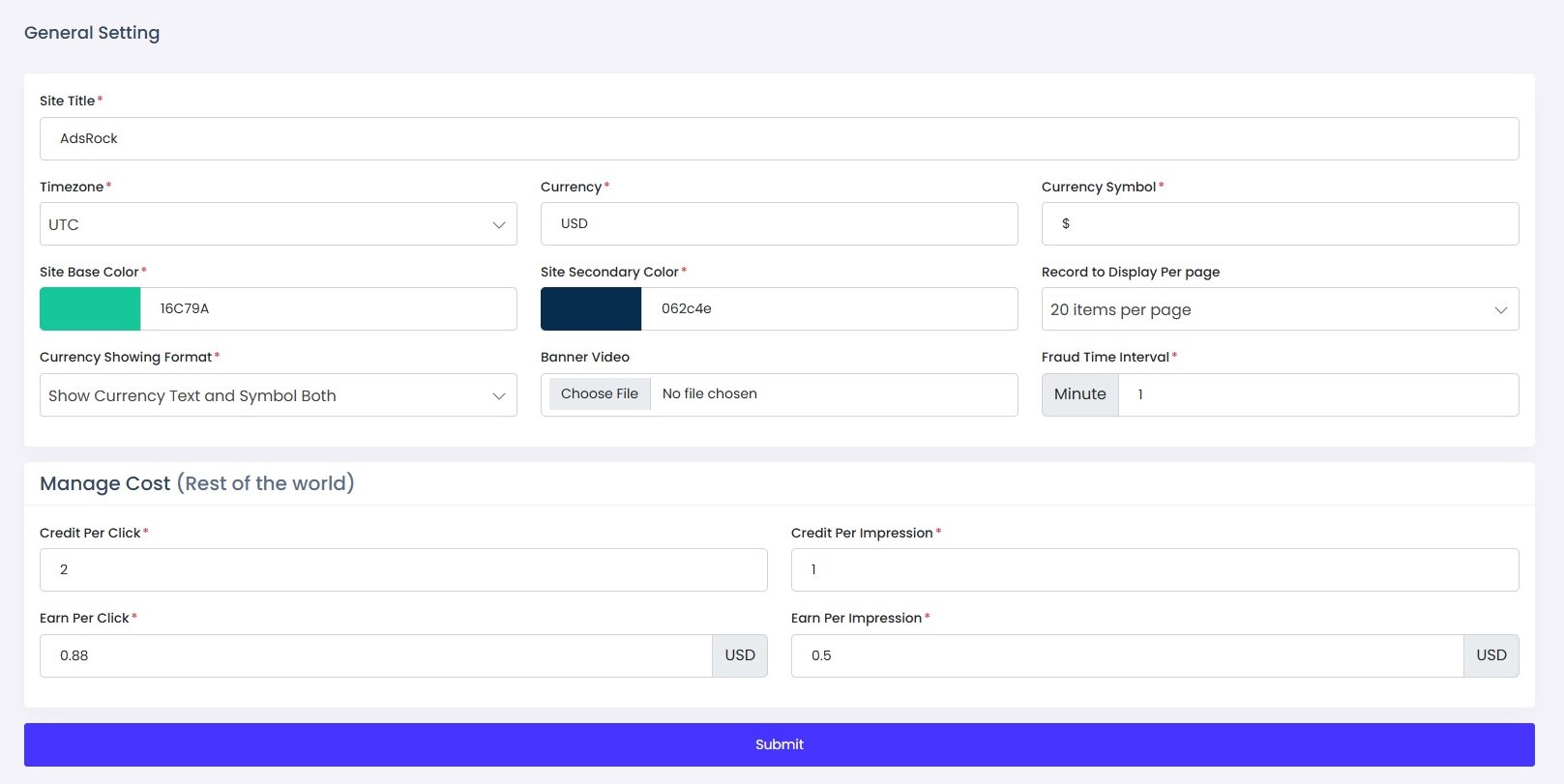Click the Currency text field
The image size is (1564, 784).
coord(779,223)
